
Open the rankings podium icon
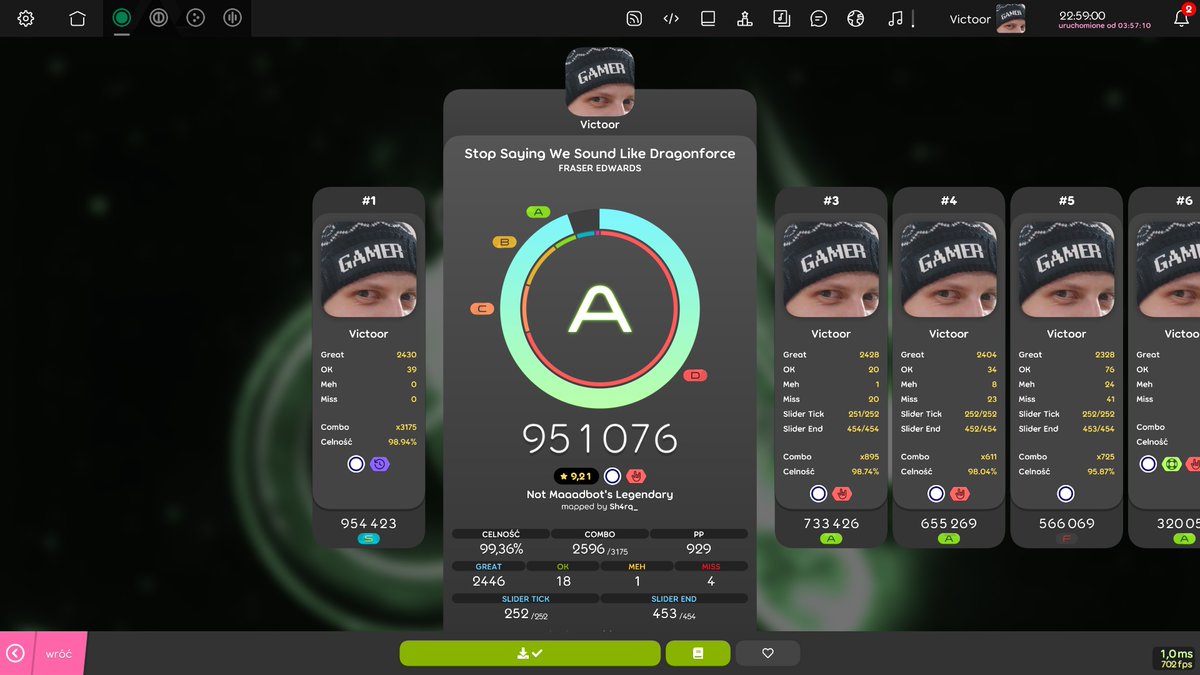click(x=744, y=18)
